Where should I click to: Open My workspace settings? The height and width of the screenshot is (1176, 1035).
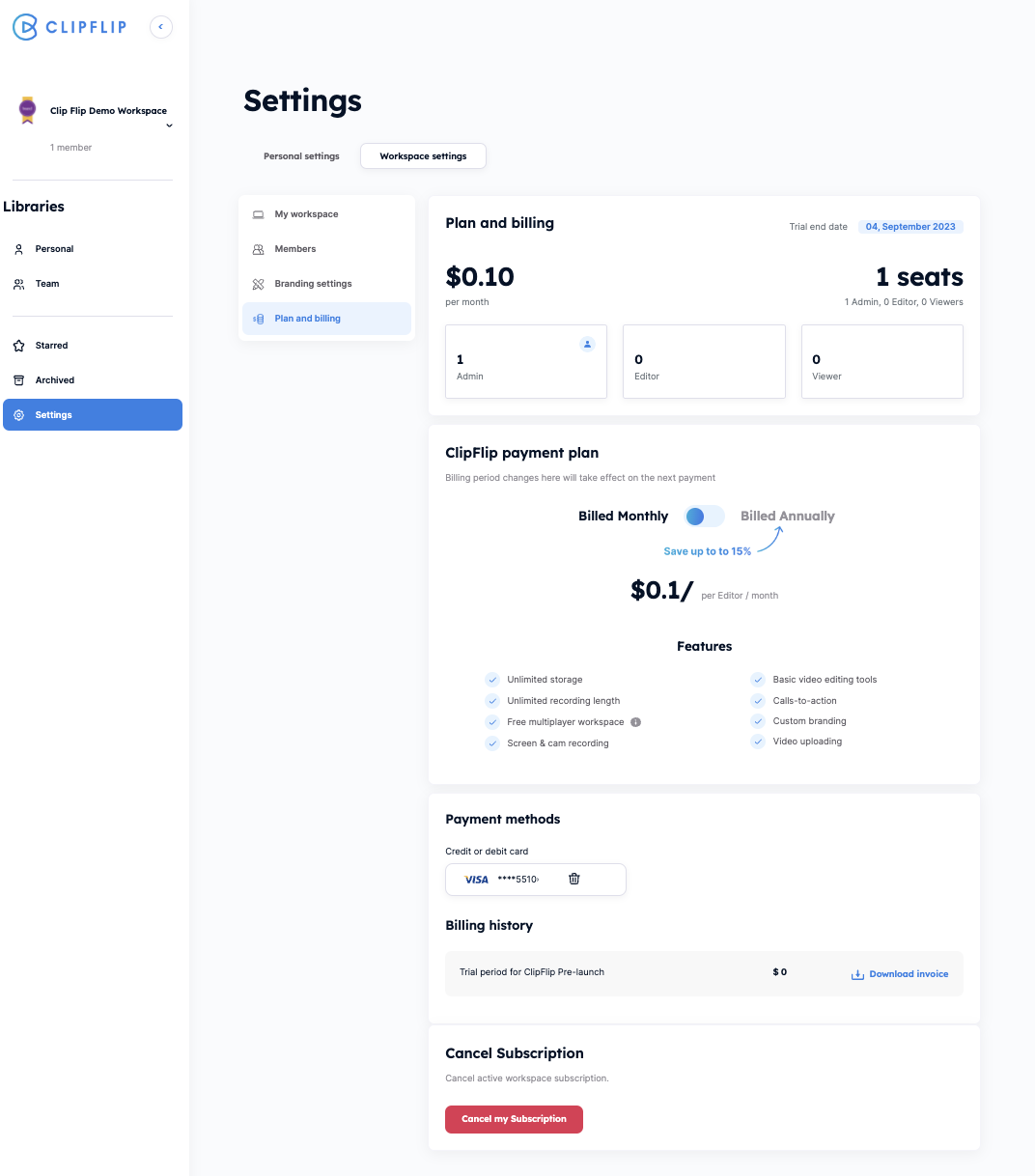coord(327,214)
